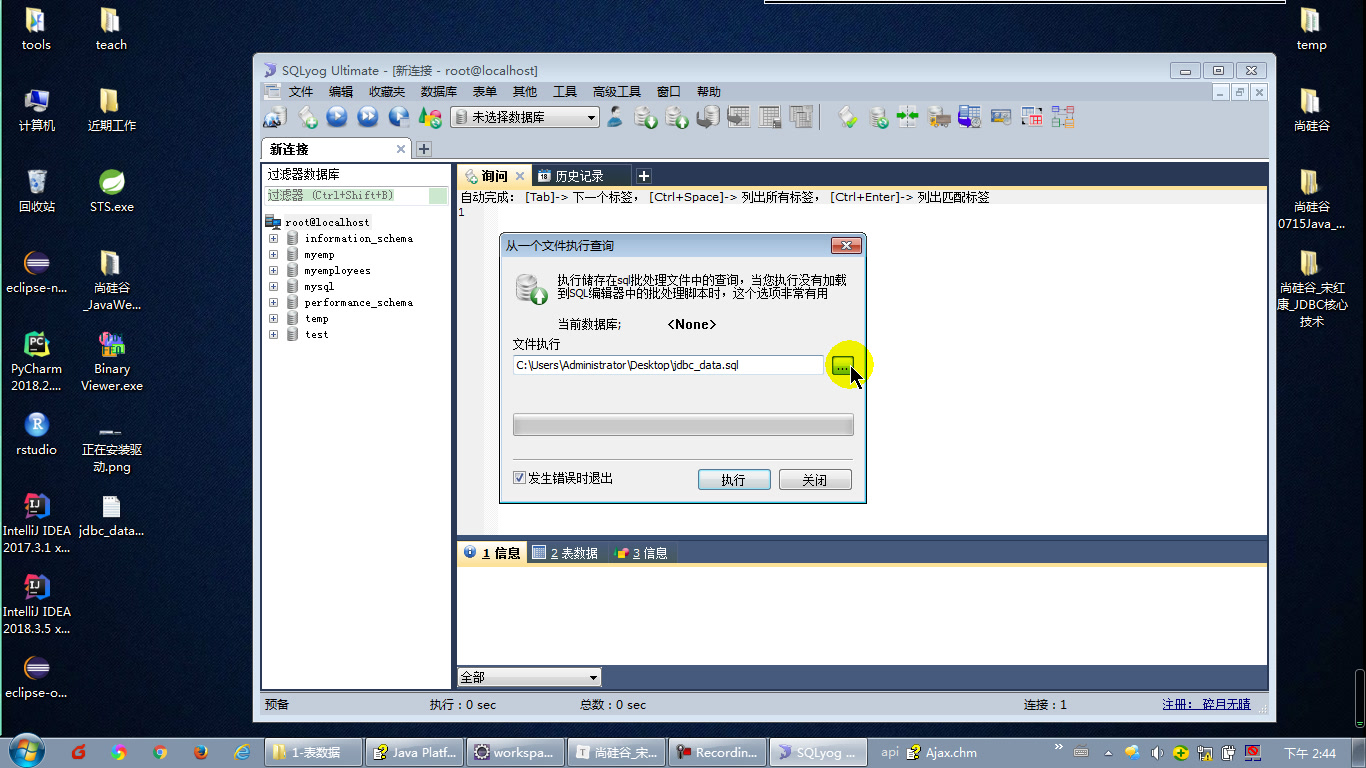Select the mysql database in tree
The image size is (1366, 768).
(x=319, y=287)
